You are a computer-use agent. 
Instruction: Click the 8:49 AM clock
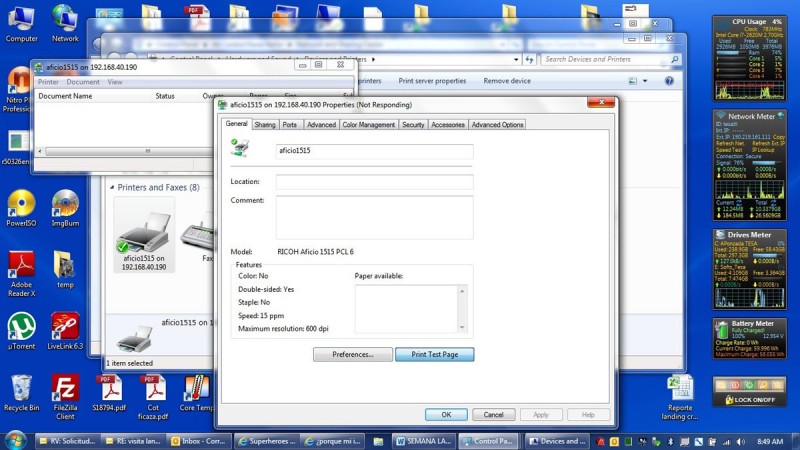click(x=770, y=441)
